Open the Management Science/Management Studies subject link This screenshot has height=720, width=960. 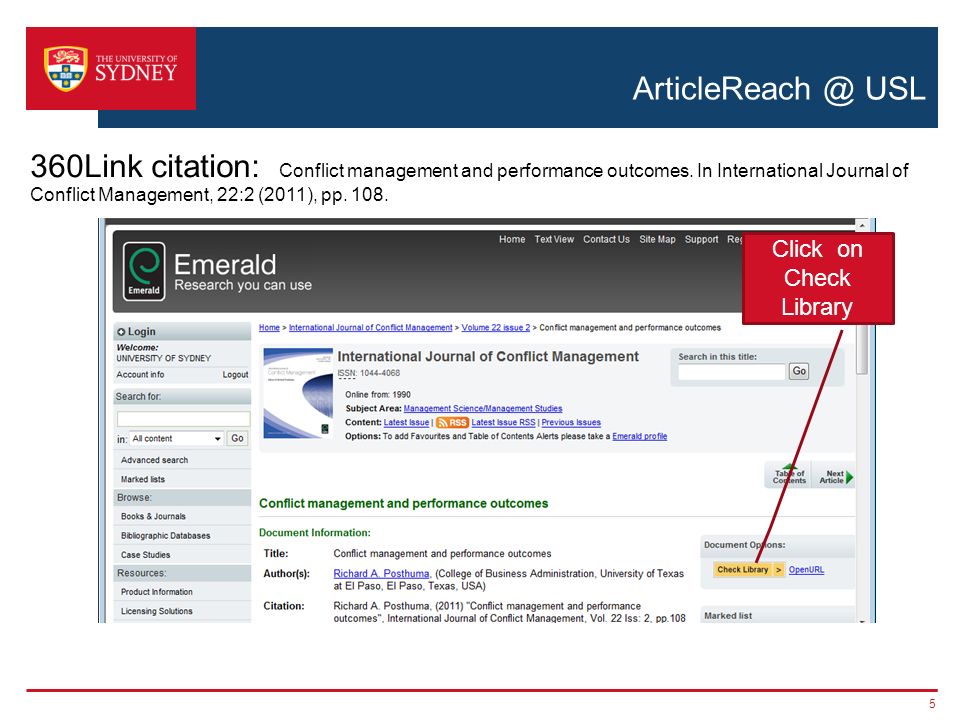tap(482, 408)
